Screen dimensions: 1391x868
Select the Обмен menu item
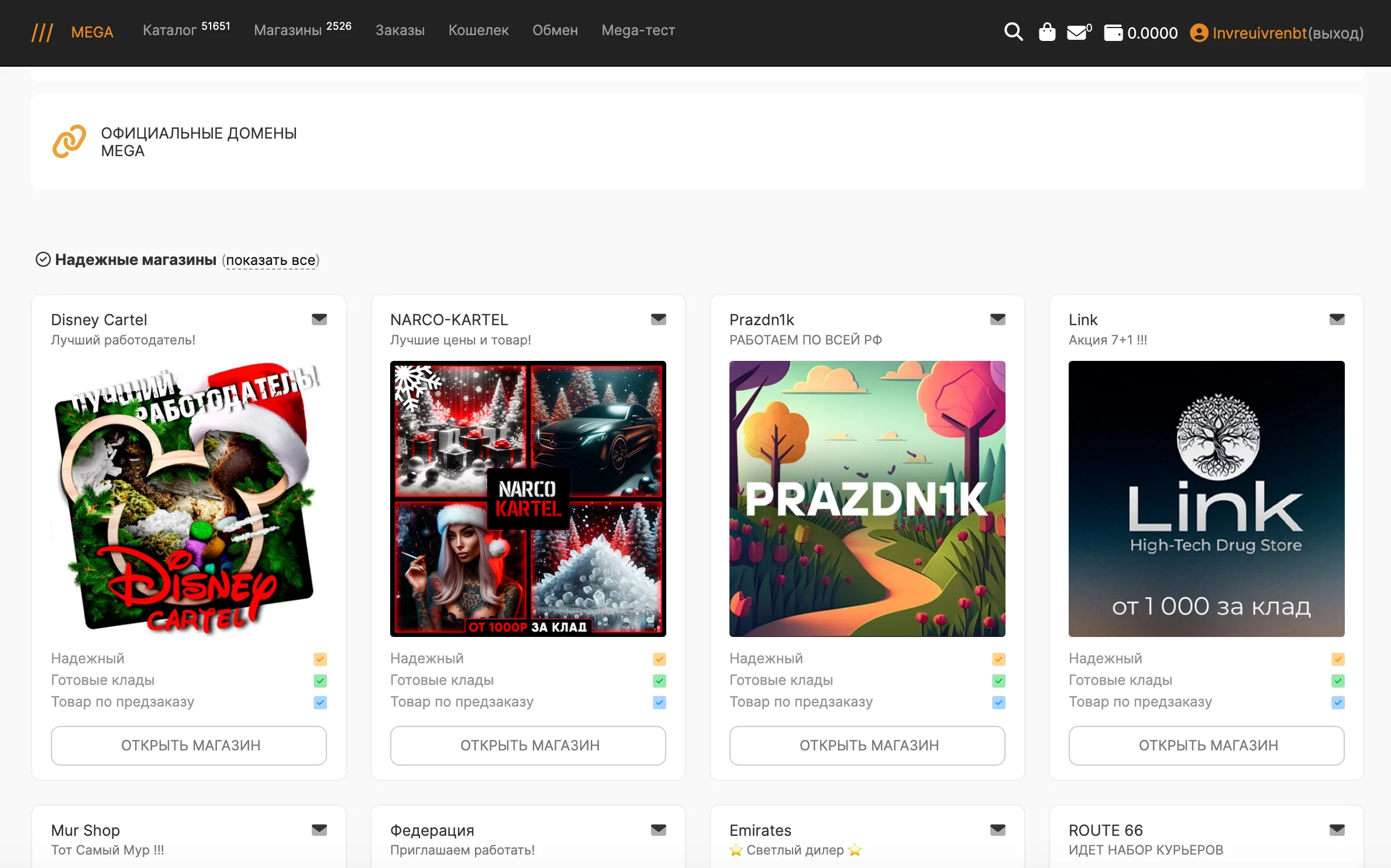click(x=555, y=30)
